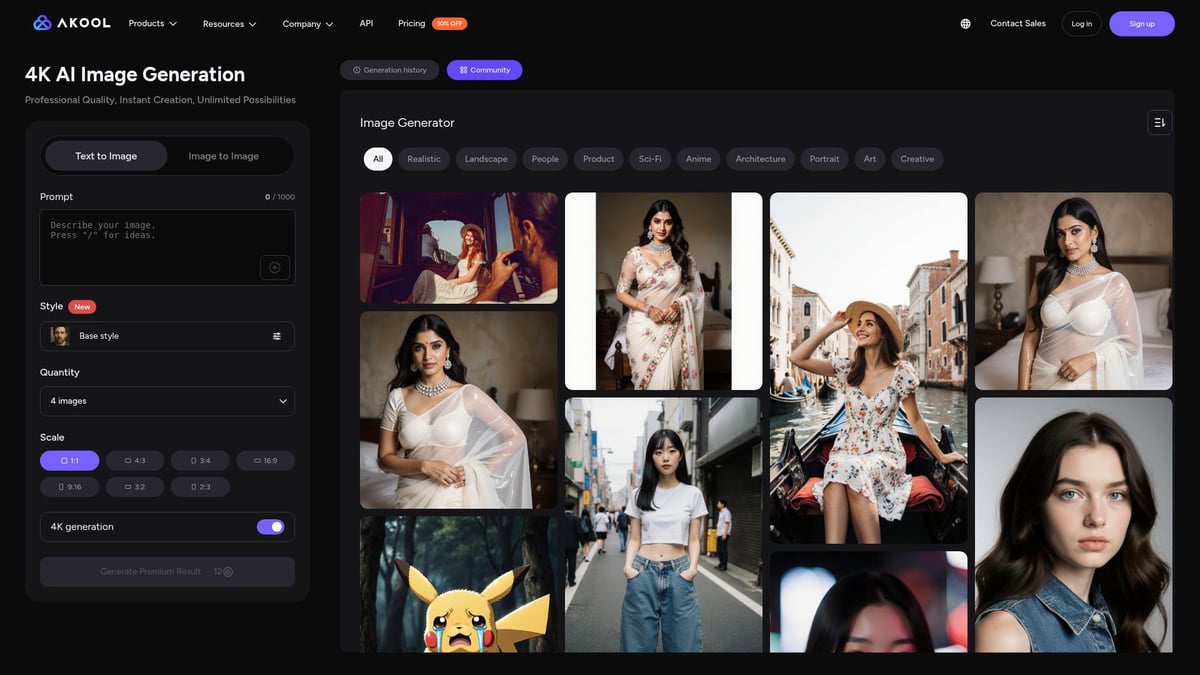Open the language globe icon
This screenshot has height=675, width=1200.
(x=965, y=24)
